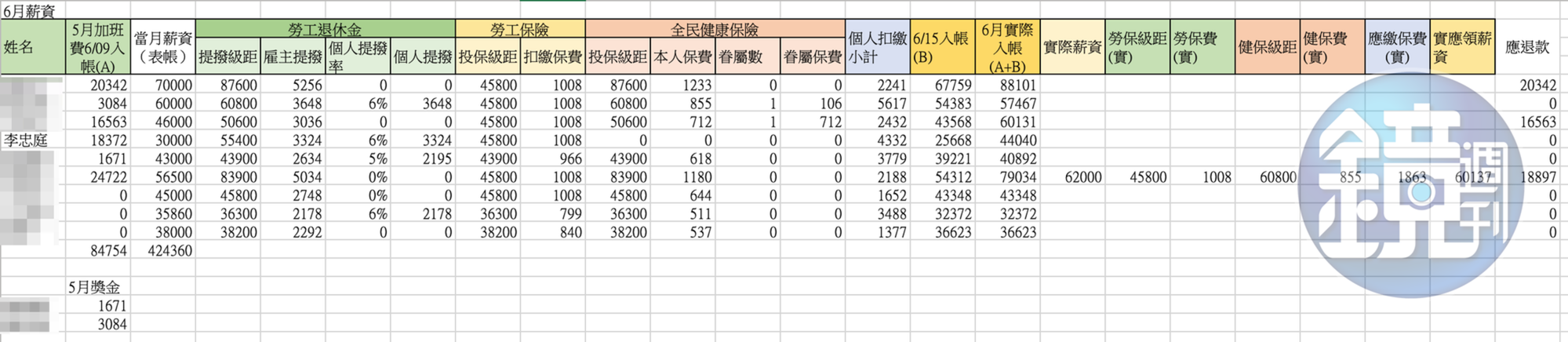The height and width of the screenshot is (342, 1568).
Task: Select the salary total cell 424360
Action: [x=162, y=251]
